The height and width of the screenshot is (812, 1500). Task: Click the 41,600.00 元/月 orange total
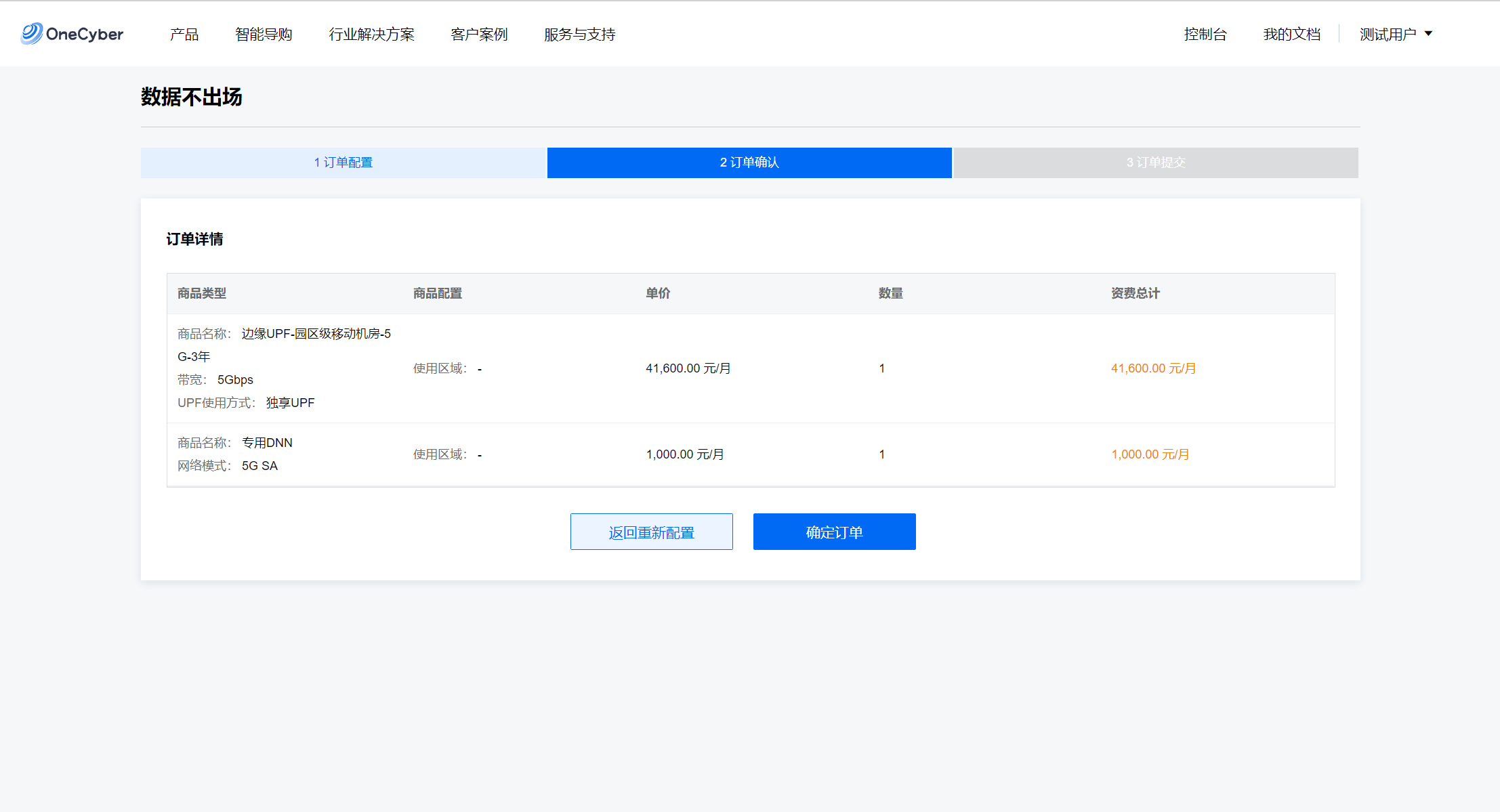(1153, 368)
